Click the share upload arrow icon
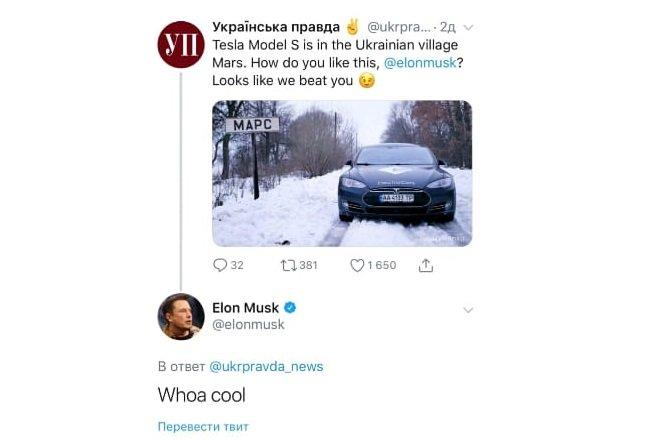This screenshot has width=667, height=442. tap(425, 265)
